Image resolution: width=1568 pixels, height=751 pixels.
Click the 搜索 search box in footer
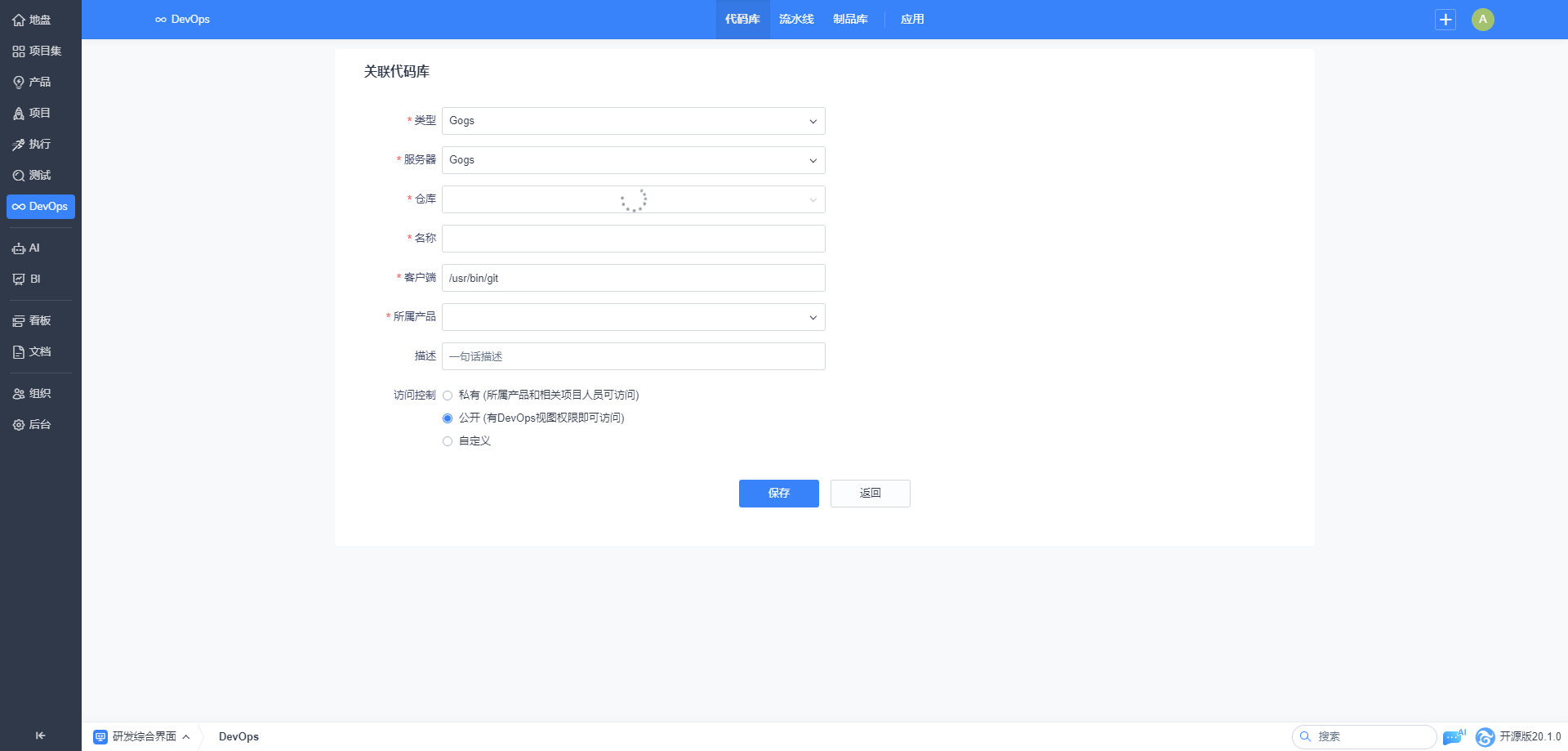click(1364, 736)
